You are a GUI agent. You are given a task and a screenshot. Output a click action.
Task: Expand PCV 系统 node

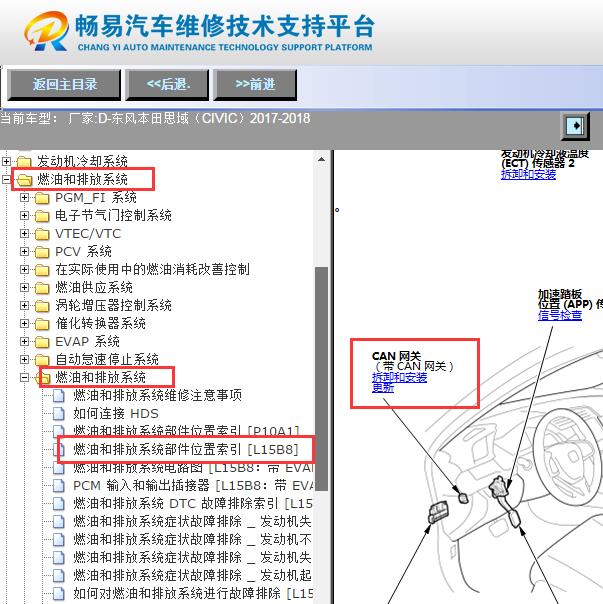24,252
